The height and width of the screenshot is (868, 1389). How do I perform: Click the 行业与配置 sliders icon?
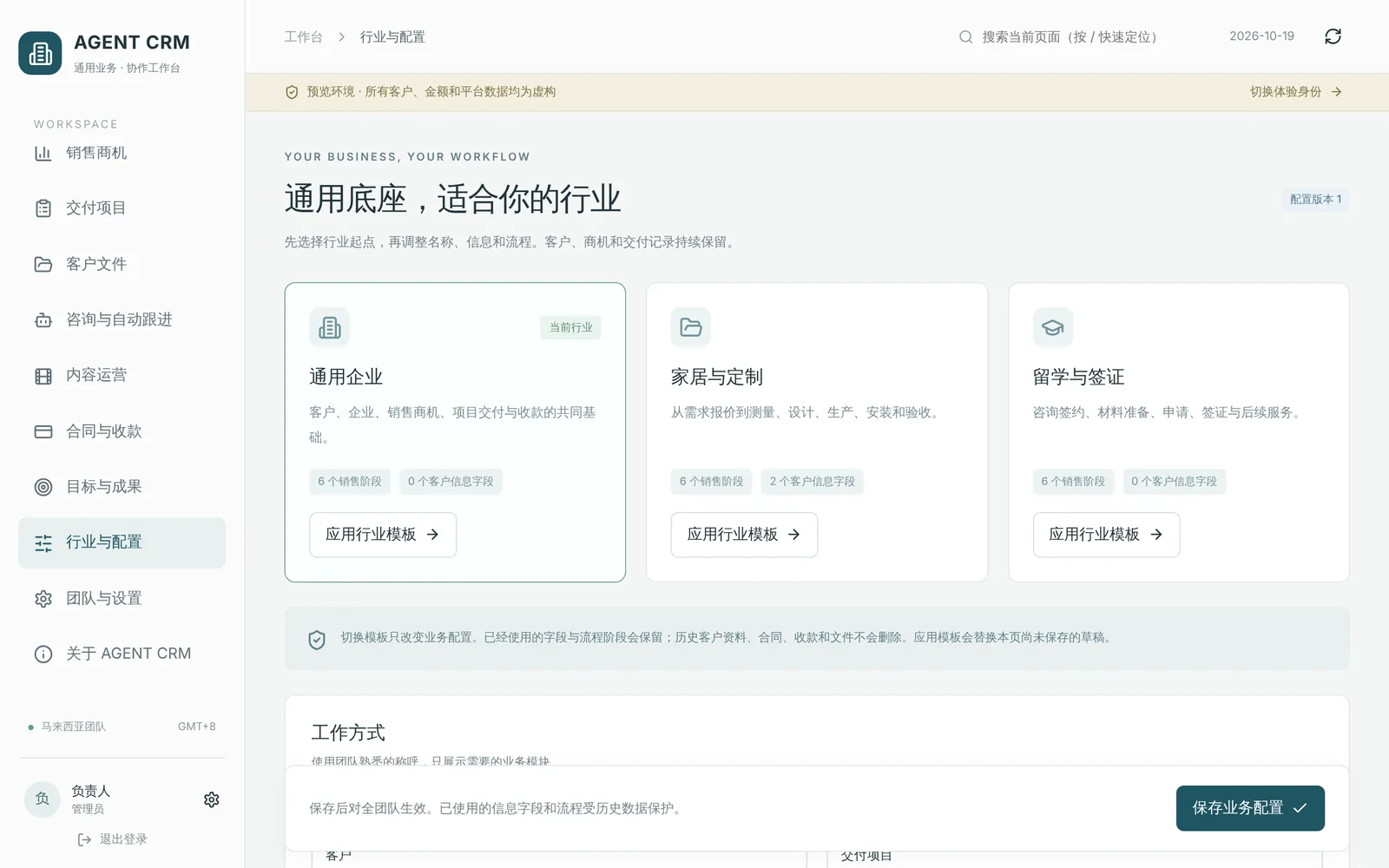43,543
